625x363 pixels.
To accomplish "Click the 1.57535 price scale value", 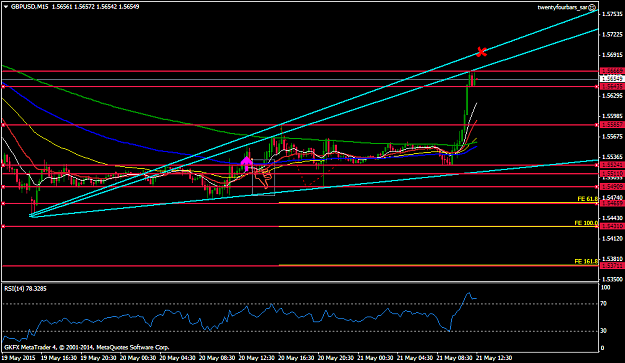I will click(x=611, y=14).
